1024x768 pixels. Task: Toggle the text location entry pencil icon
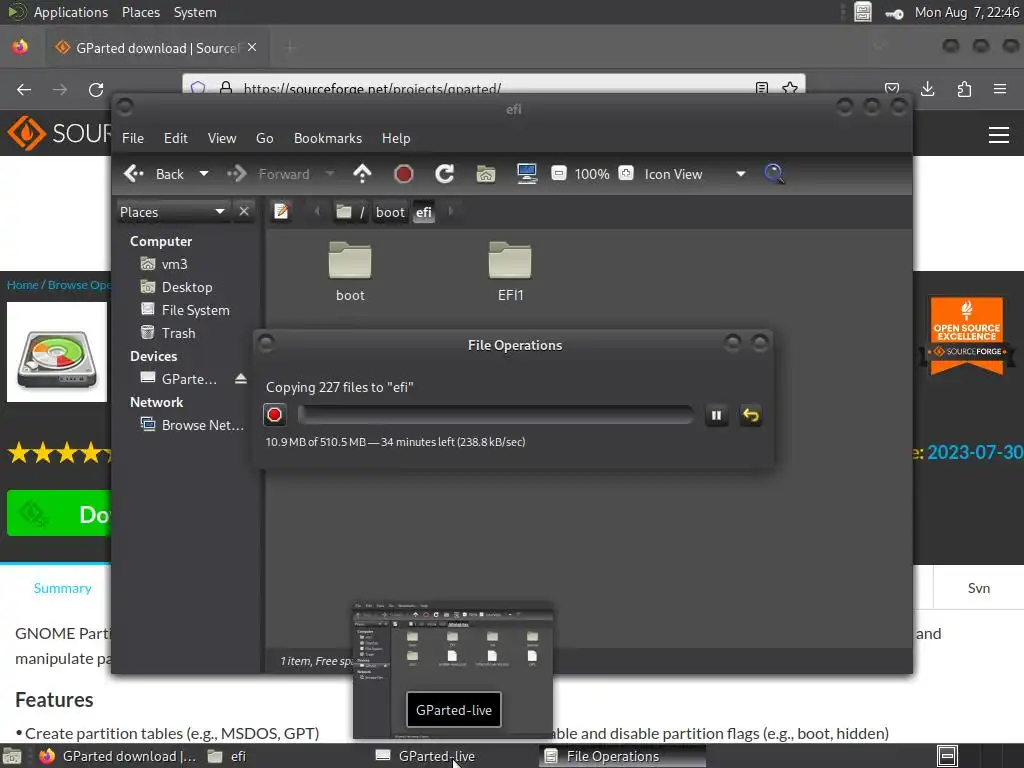tap(281, 212)
